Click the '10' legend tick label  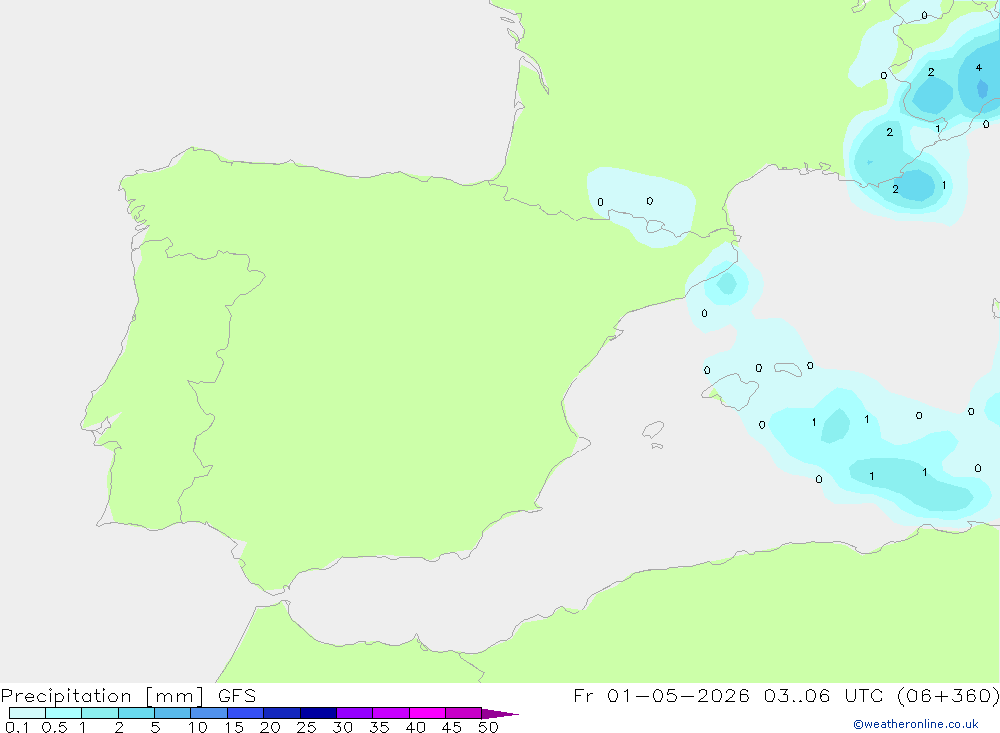(198, 727)
